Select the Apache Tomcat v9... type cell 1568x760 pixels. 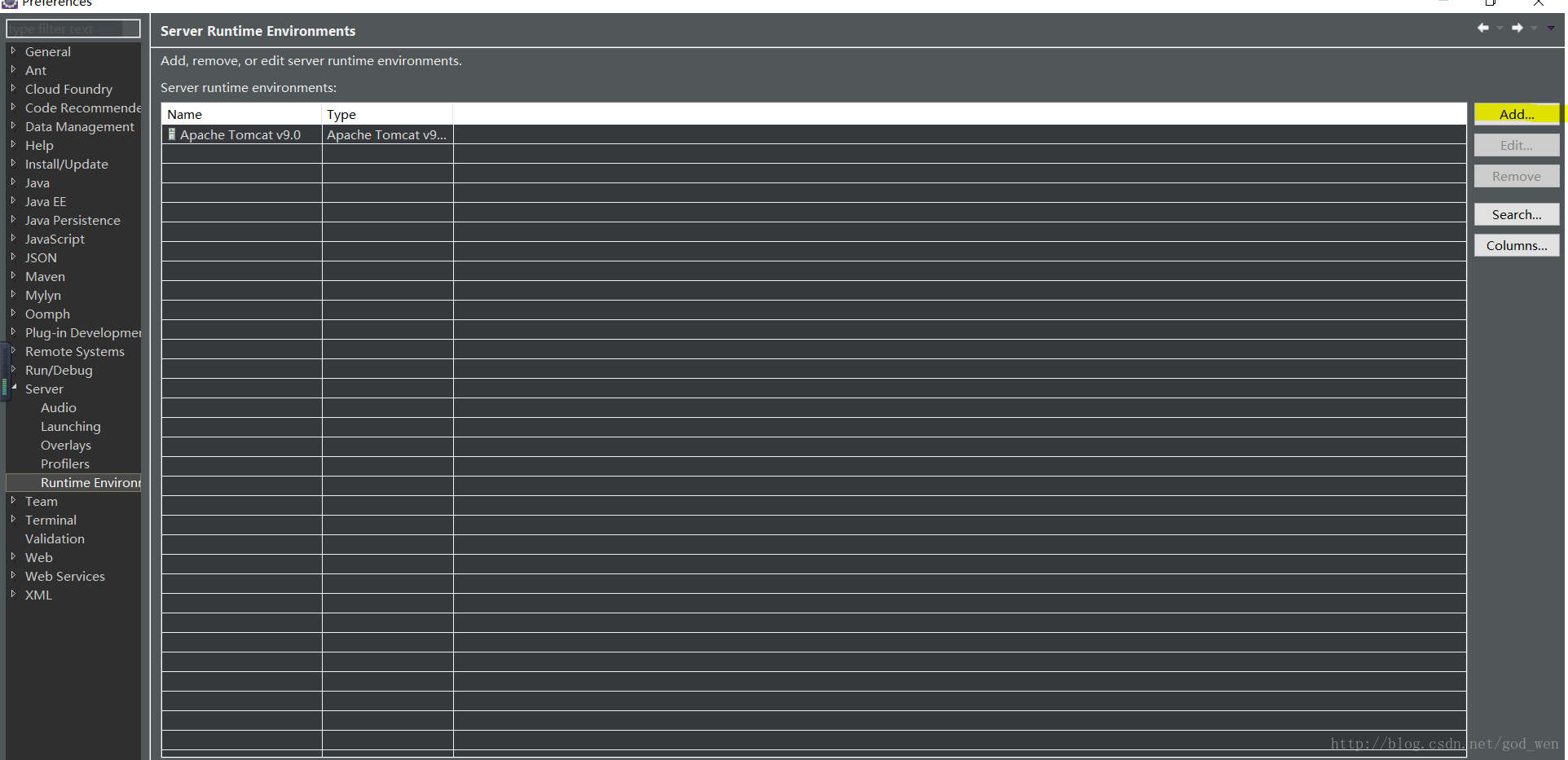coord(387,134)
